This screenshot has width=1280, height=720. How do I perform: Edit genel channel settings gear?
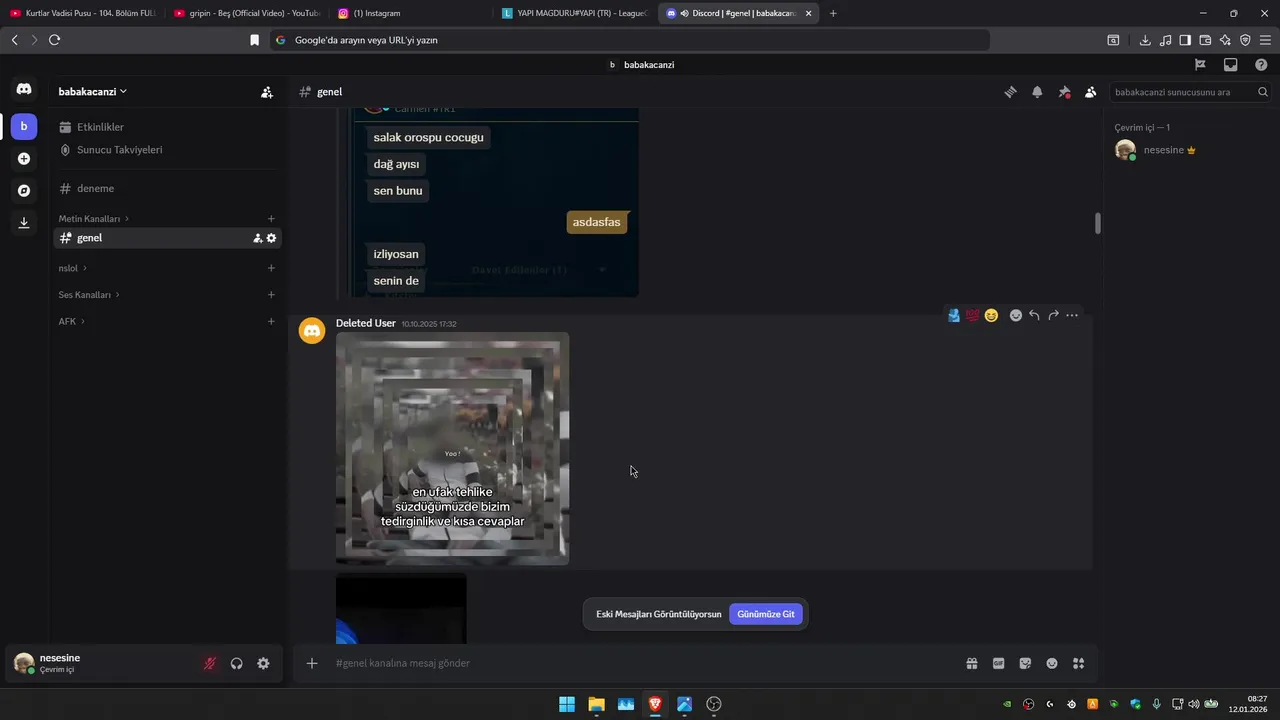coord(271,238)
